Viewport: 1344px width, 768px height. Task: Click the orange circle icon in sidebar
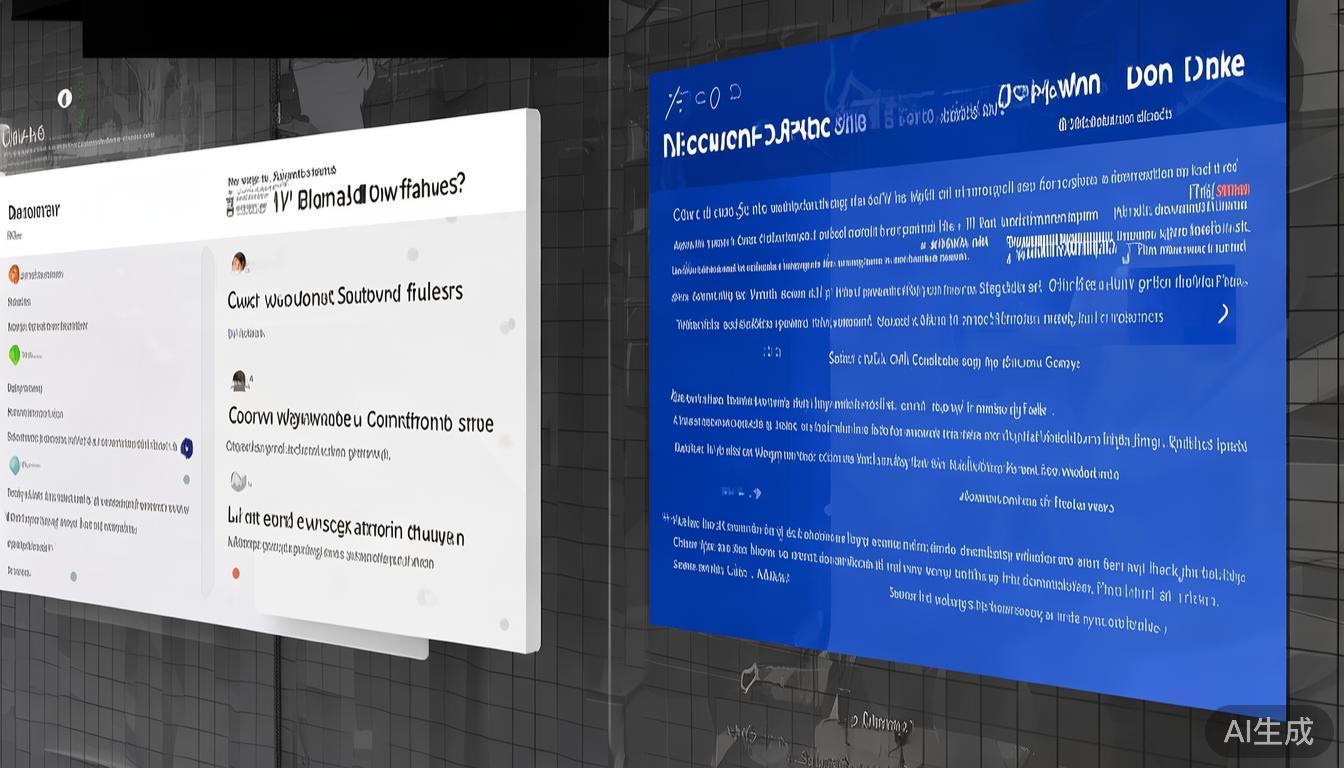(14, 274)
